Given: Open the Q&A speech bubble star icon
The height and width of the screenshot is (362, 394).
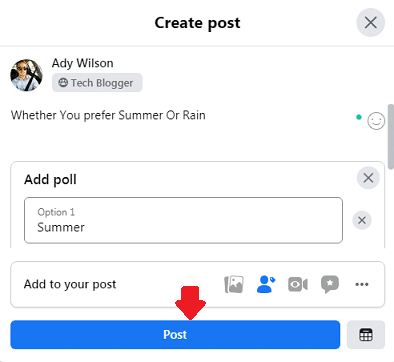Looking at the screenshot, I should [330, 284].
